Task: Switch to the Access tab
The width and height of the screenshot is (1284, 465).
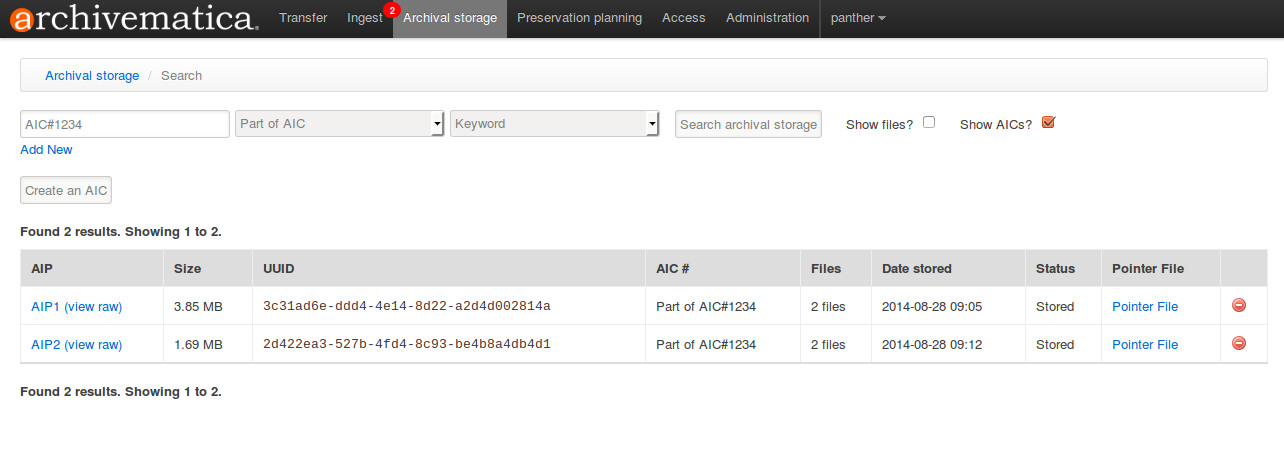Action: (683, 18)
